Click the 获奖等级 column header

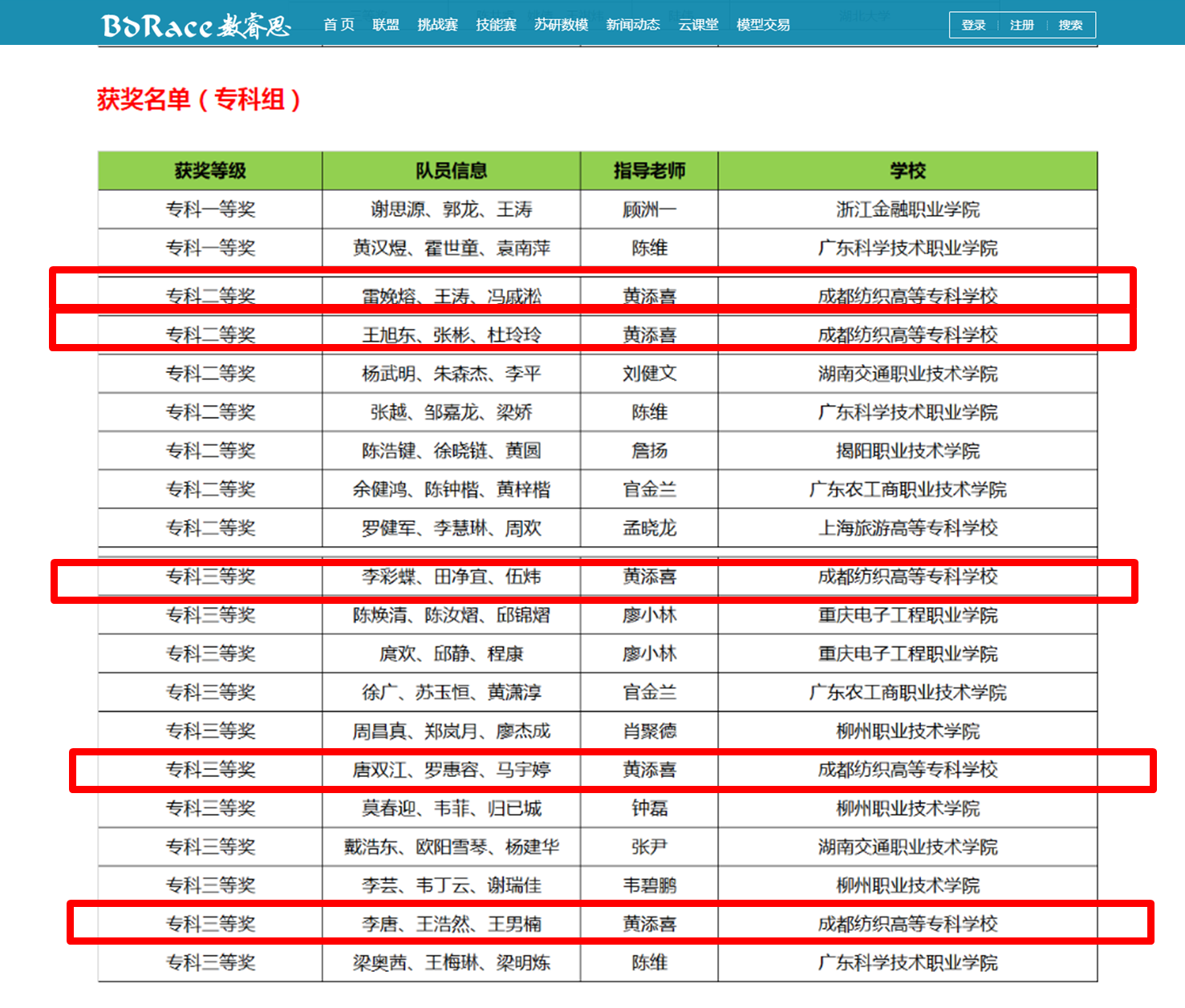pyautogui.click(x=210, y=171)
